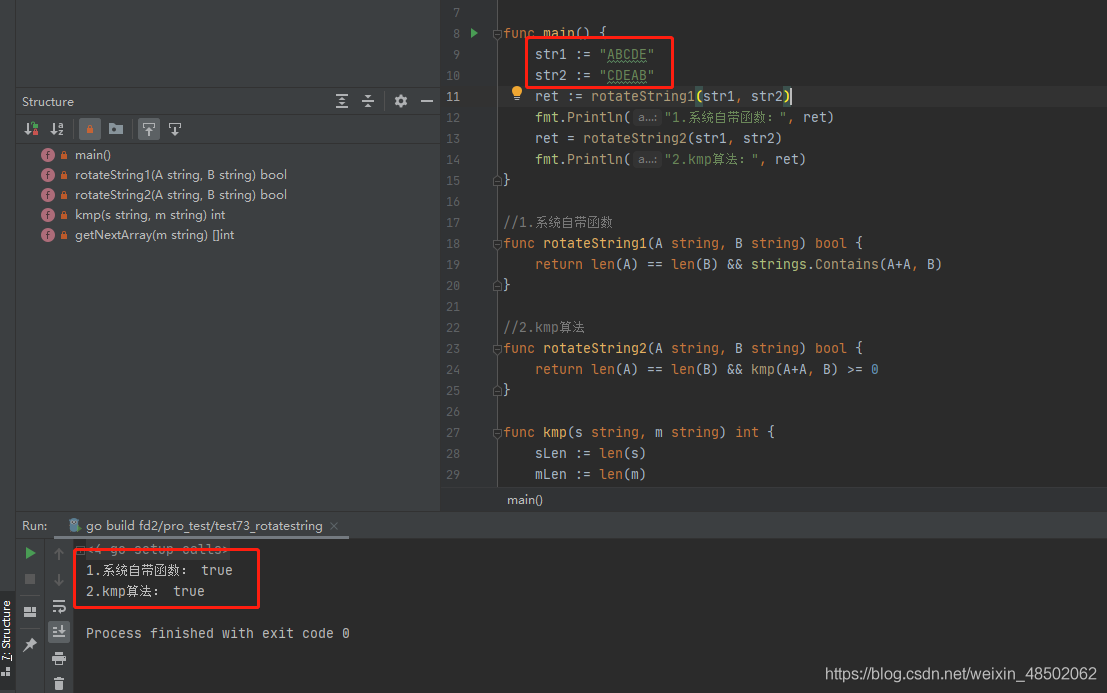1107x693 pixels.
Task: Expand folded go setup calls in console
Action: (81, 550)
